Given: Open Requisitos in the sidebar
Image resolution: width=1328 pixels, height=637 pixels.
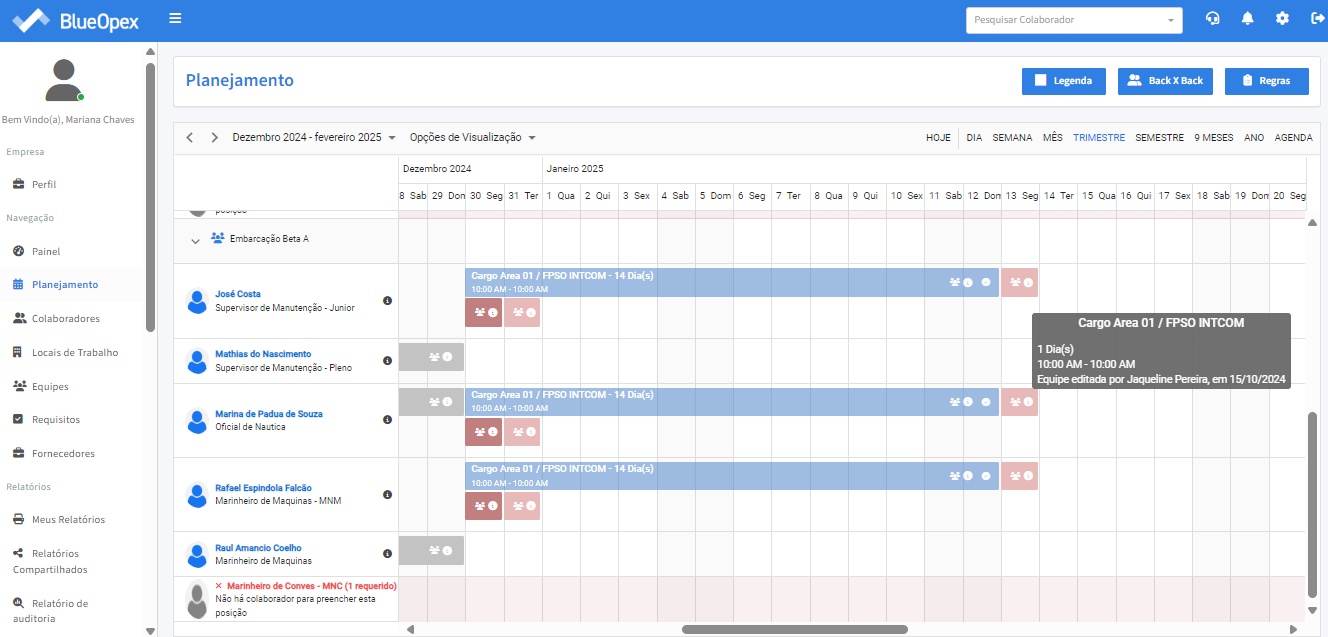Looking at the screenshot, I should 56,420.
